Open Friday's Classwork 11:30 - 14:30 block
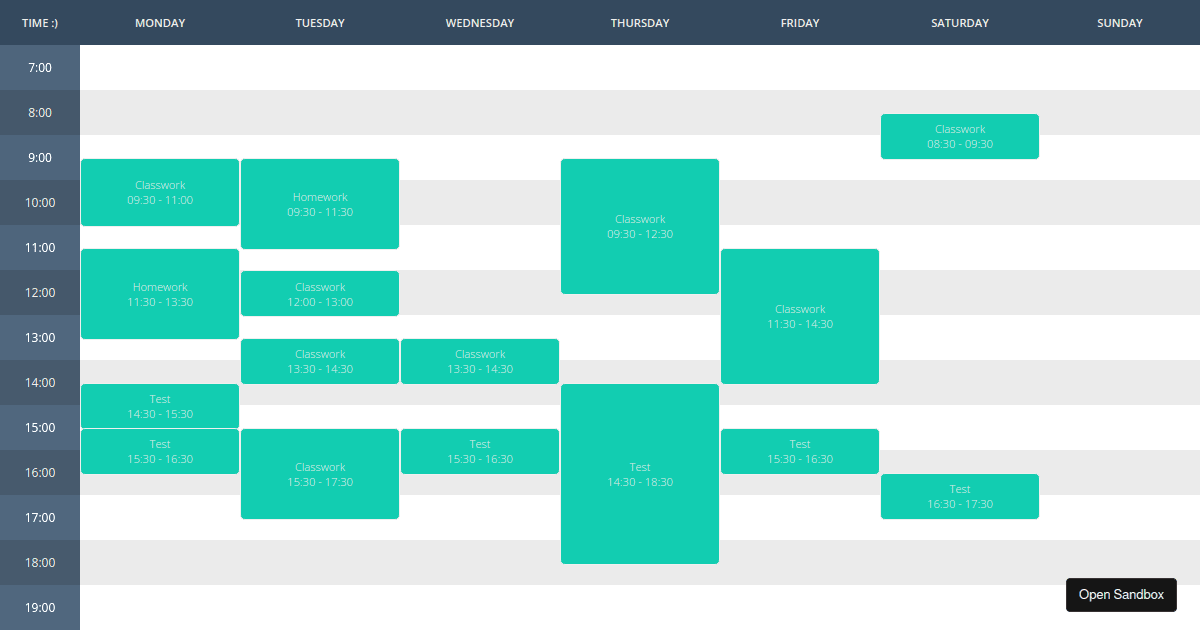Viewport: 1200px width, 630px height. (799, 316)
